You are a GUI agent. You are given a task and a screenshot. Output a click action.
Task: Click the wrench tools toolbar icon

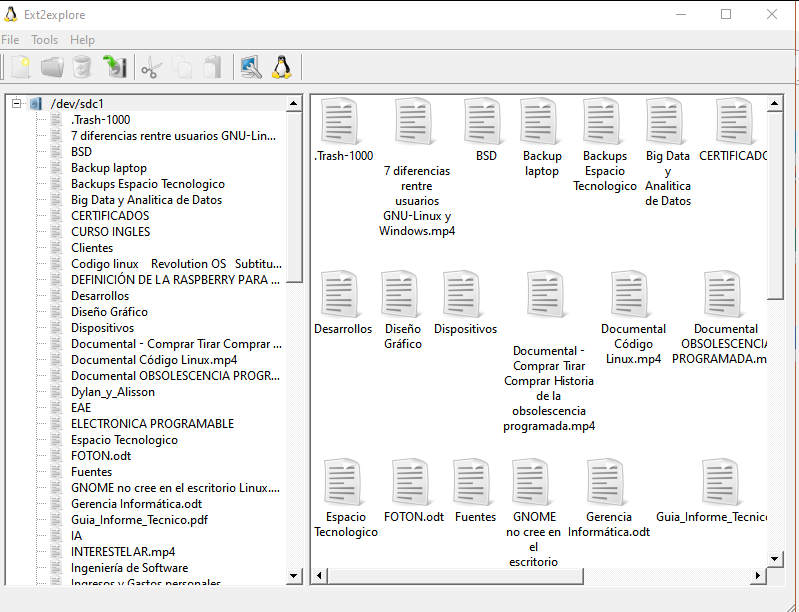click(251, 67)
